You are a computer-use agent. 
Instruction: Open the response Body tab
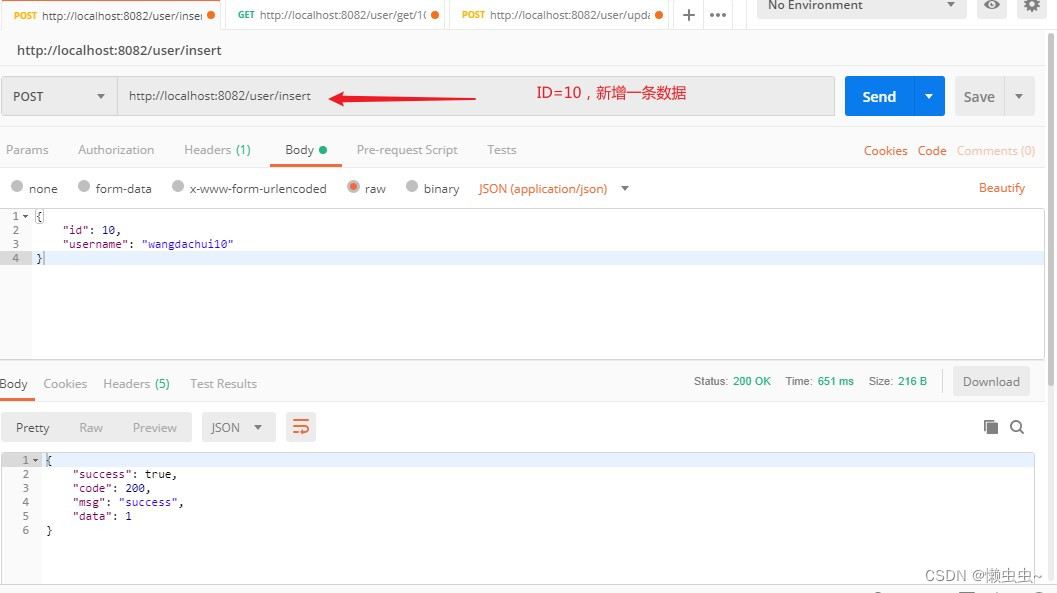(x=14, y=383)
